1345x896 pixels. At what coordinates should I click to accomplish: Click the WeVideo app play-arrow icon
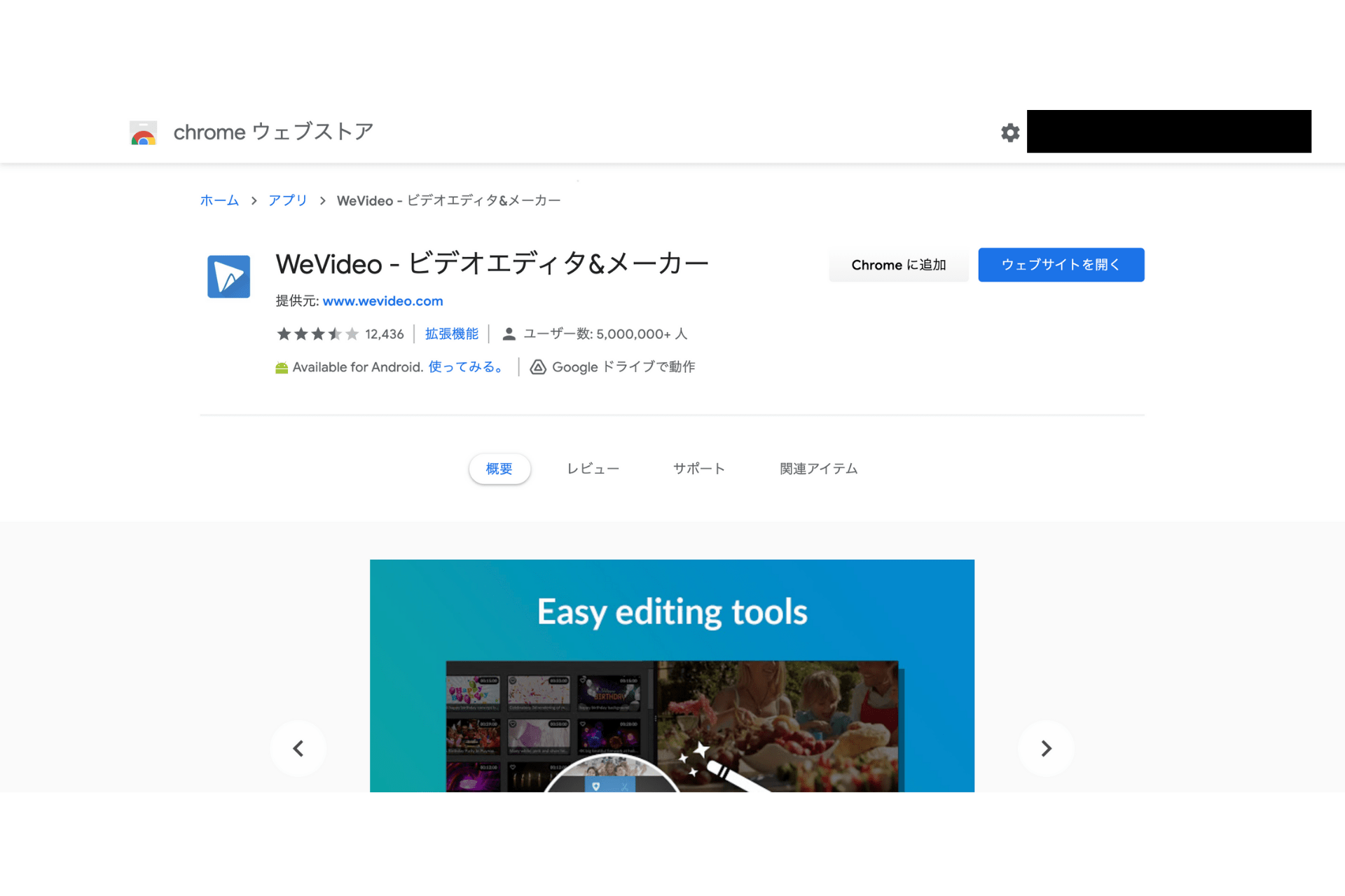228,276
